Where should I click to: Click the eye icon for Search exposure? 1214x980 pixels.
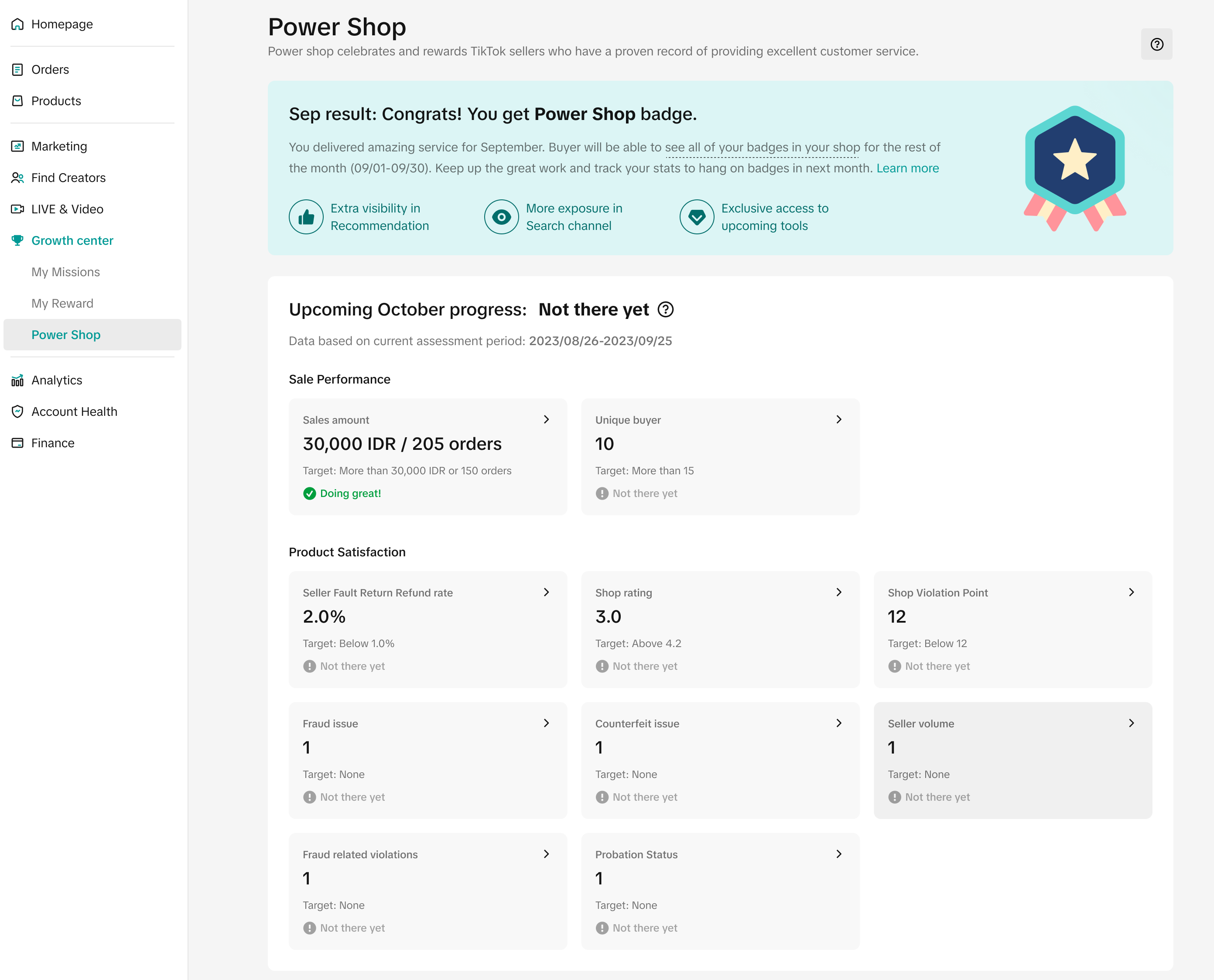point(501,217)
